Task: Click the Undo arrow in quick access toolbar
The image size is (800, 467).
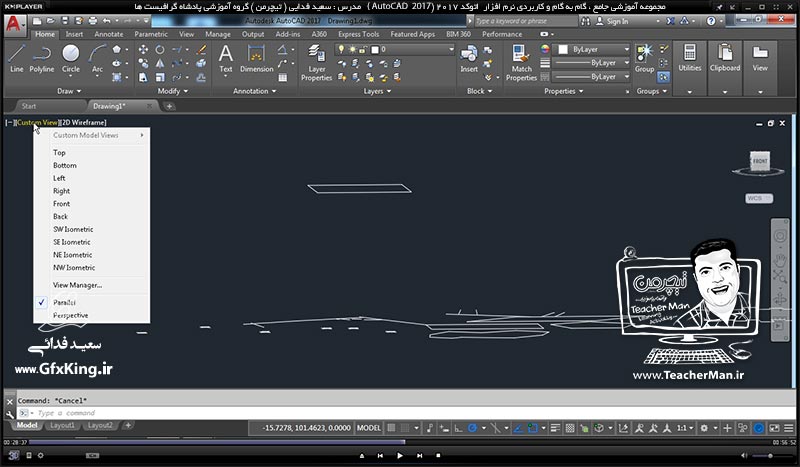Action: coord(106,21)
